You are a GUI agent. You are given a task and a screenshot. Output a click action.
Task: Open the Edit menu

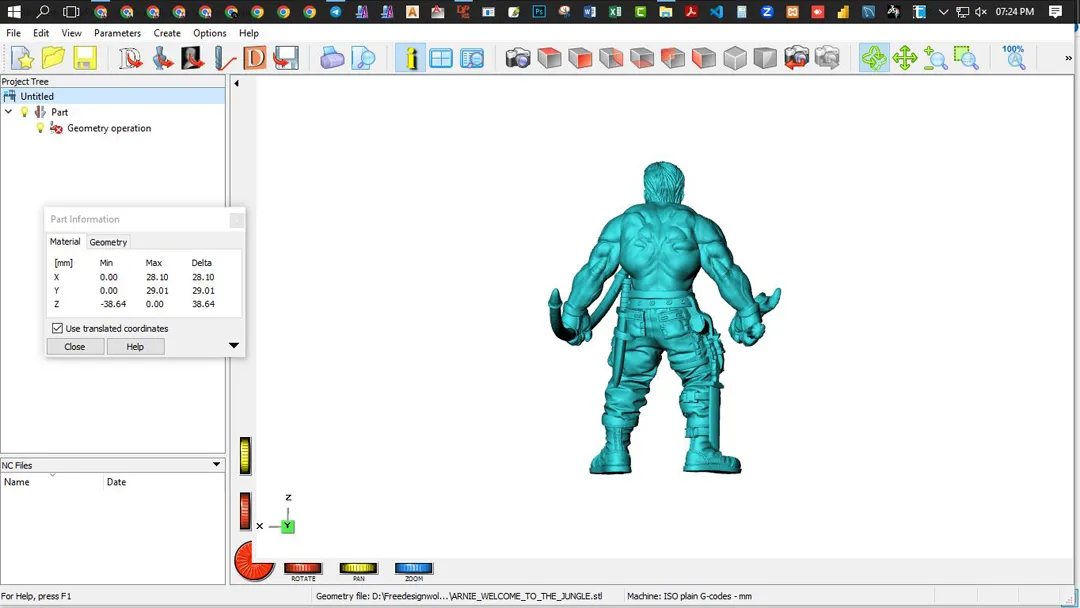tap(41, 33)
